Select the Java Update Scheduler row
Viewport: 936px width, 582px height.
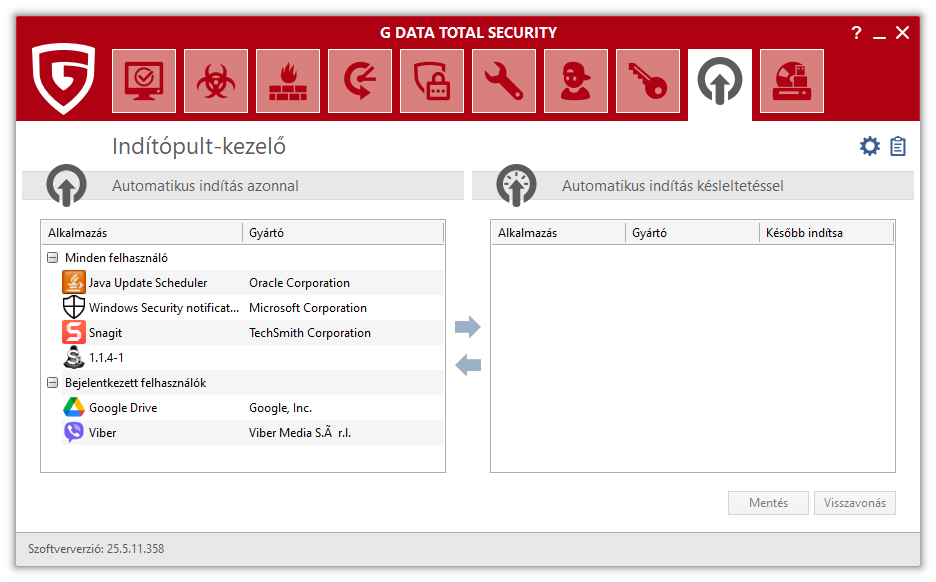pos(253,283)
